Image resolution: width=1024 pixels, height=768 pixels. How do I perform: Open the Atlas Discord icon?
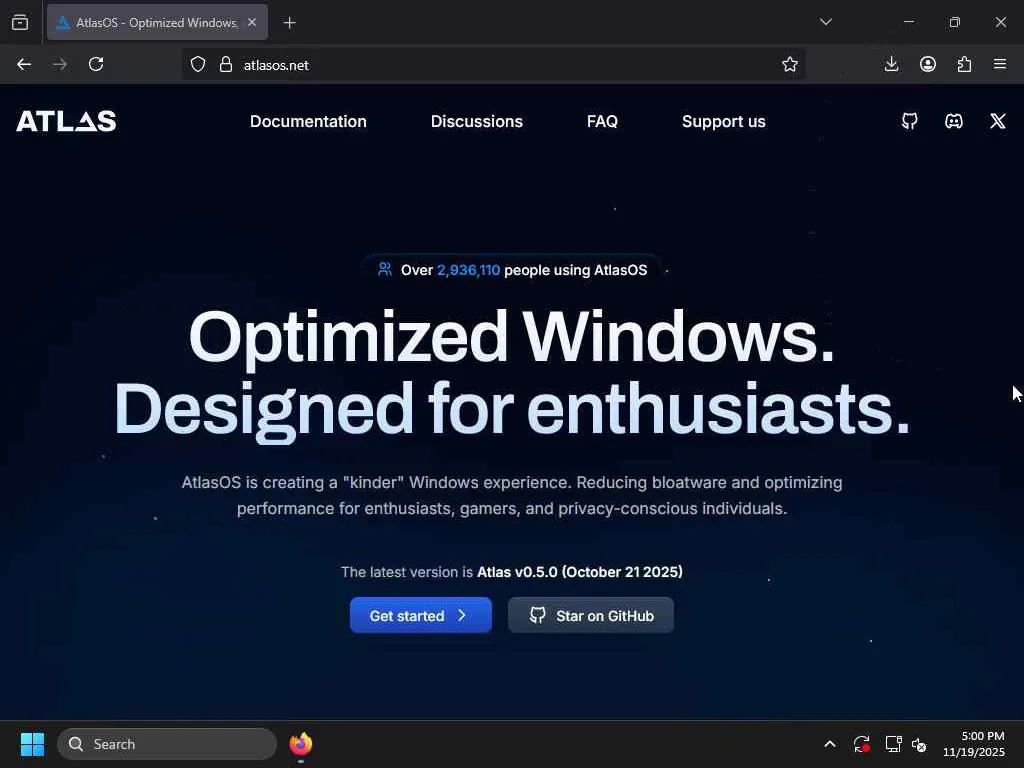[x=953, y=121]
